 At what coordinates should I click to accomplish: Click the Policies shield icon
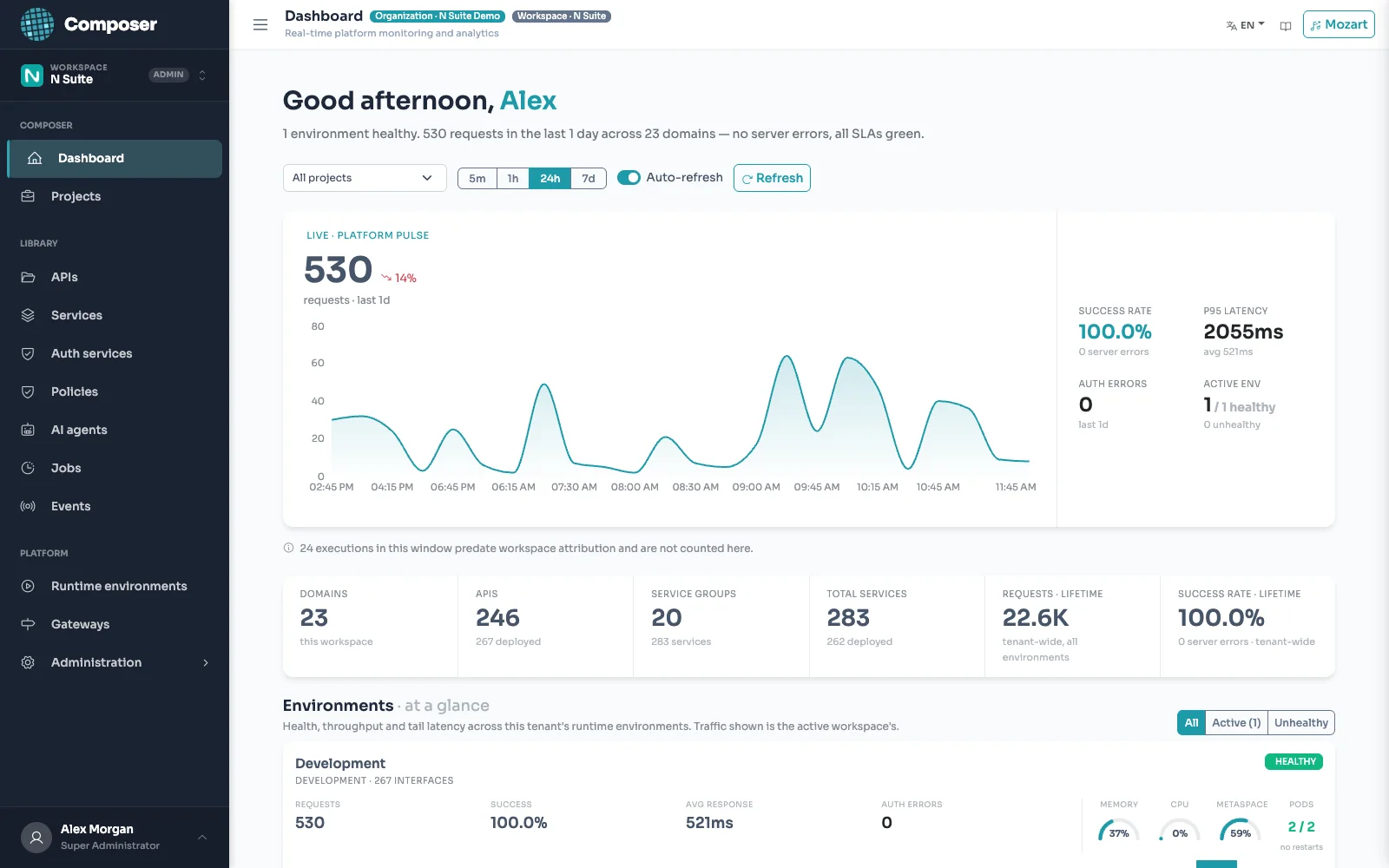pos(28,391)
